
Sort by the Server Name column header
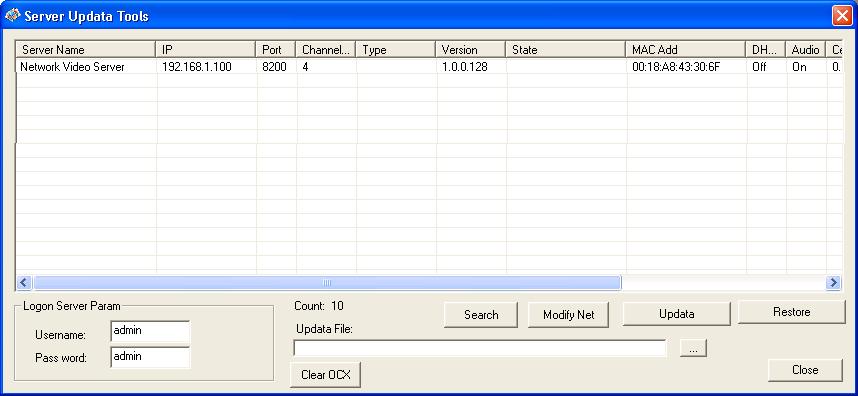coord(86,50)
